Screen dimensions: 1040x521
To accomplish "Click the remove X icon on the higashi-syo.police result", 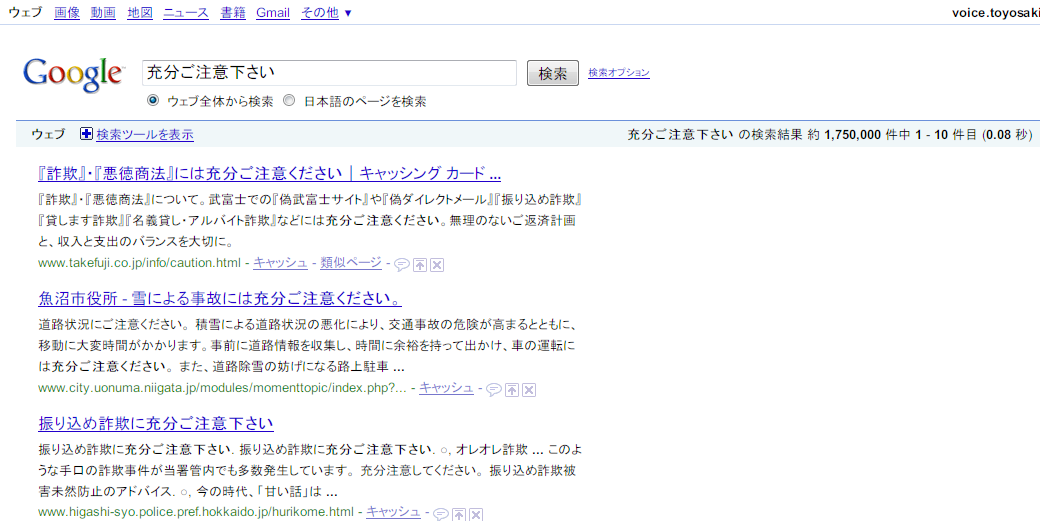I will pyautogui.click(x=476, y=514).
